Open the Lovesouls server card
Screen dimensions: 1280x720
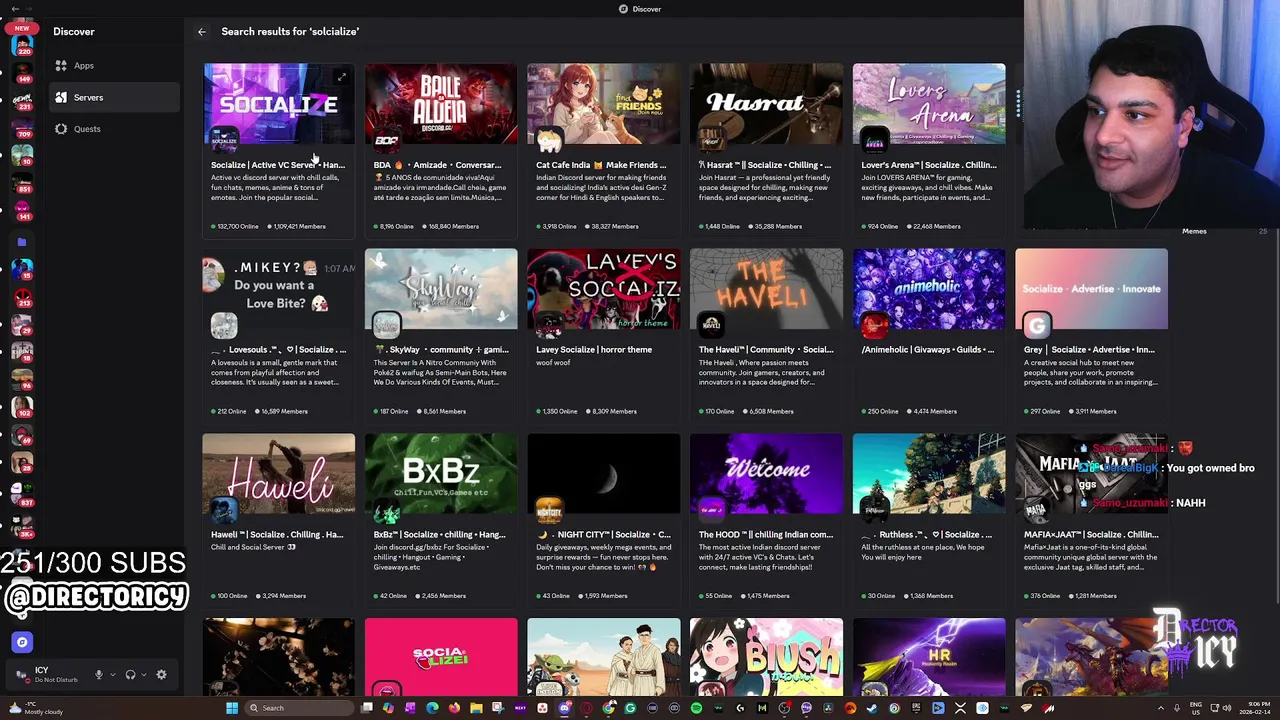tap(278, 334)
